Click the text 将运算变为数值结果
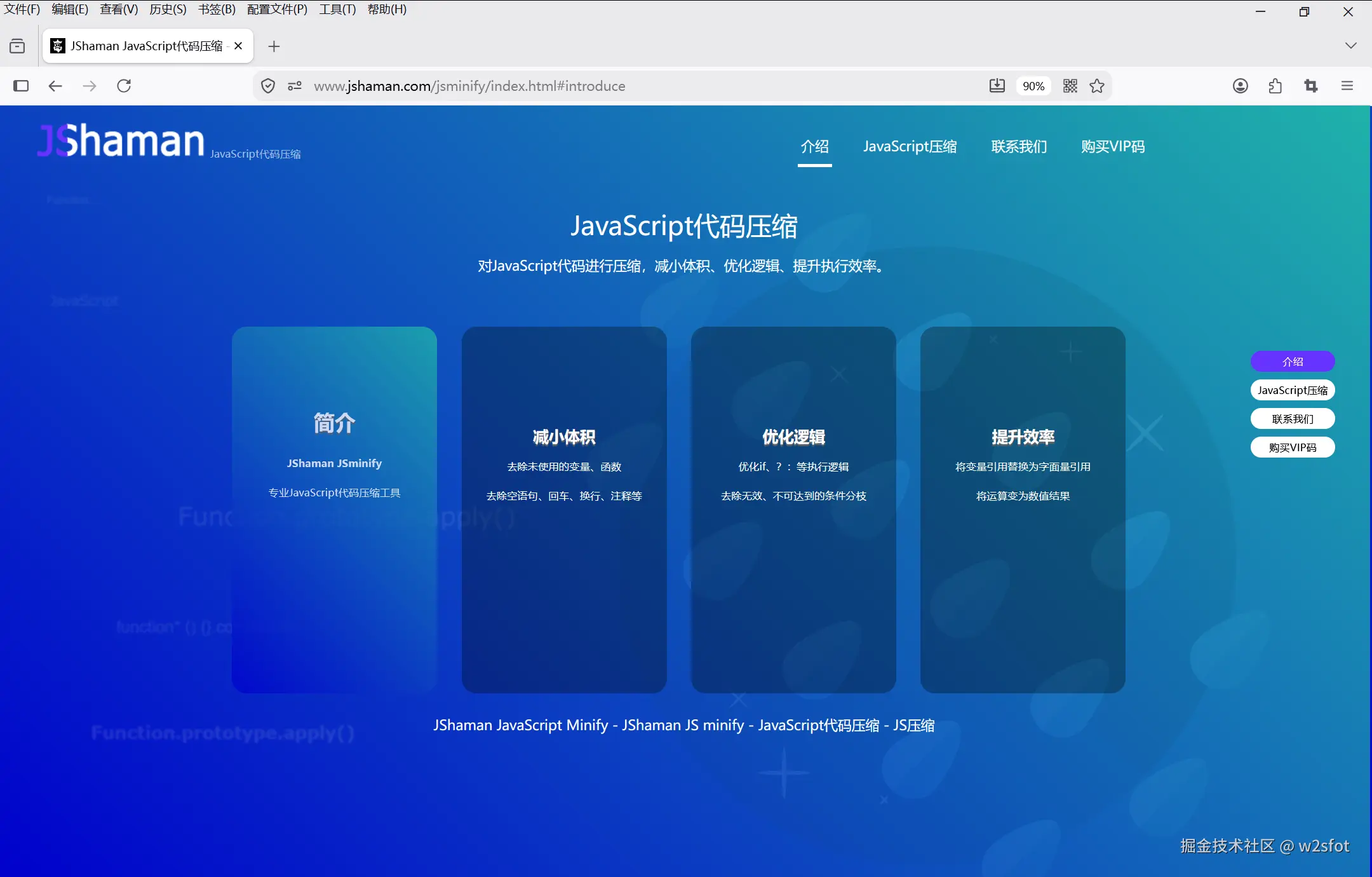Image resolution: width=1372 pixels, height=877 pixels. (1023, 496)
